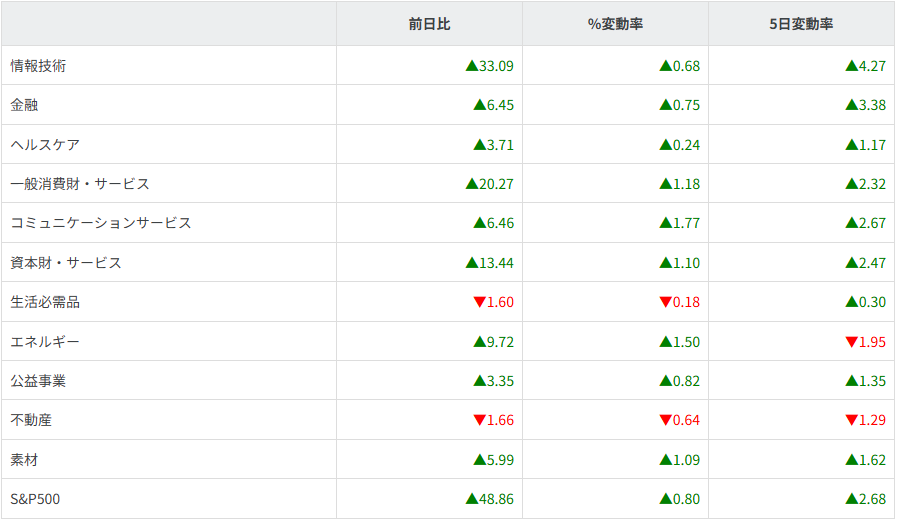Select the エネルギー sector row label
This screenshot has width=897, height=523.
45,342
